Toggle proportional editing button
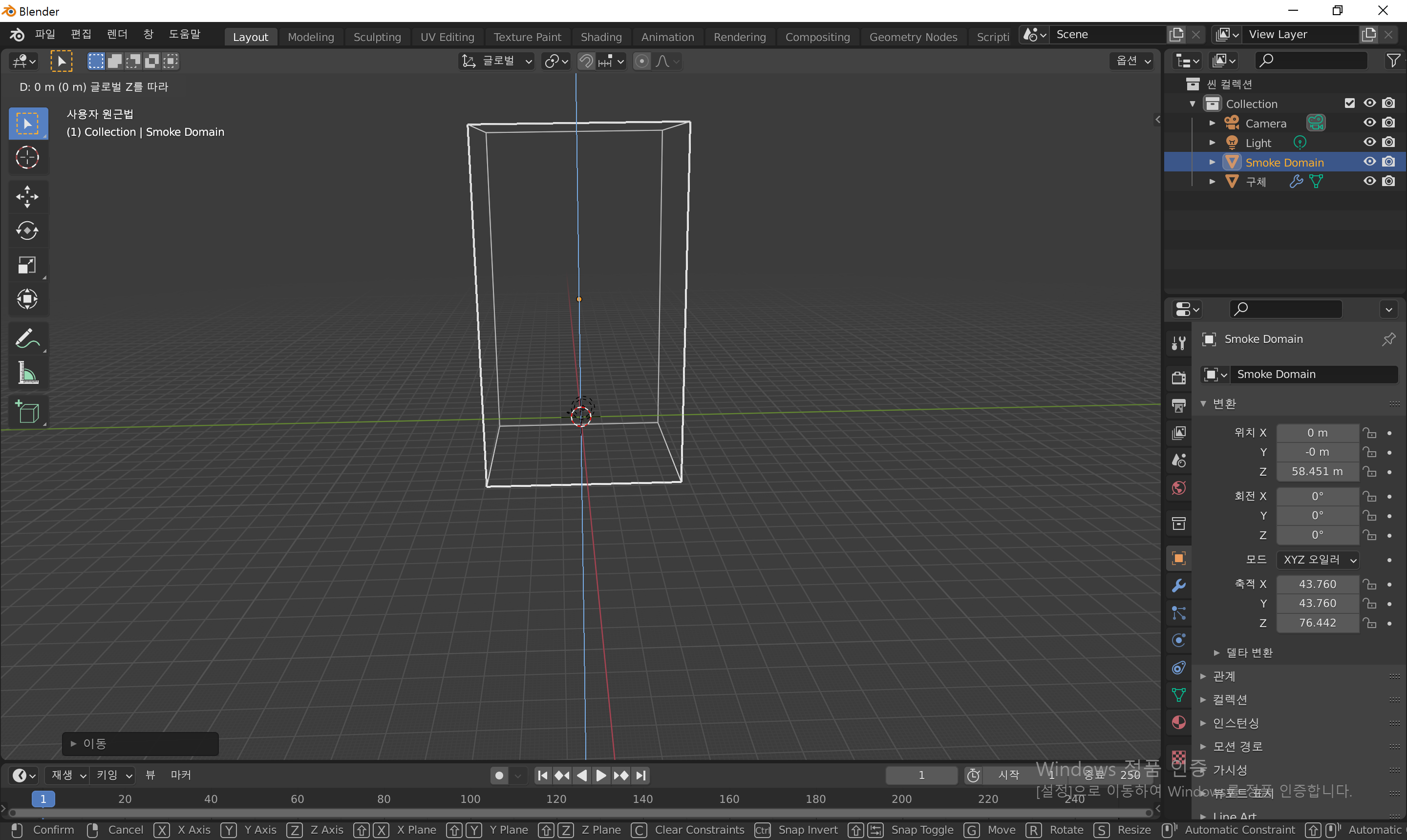 pyautogui.click(x=641, y=61)
